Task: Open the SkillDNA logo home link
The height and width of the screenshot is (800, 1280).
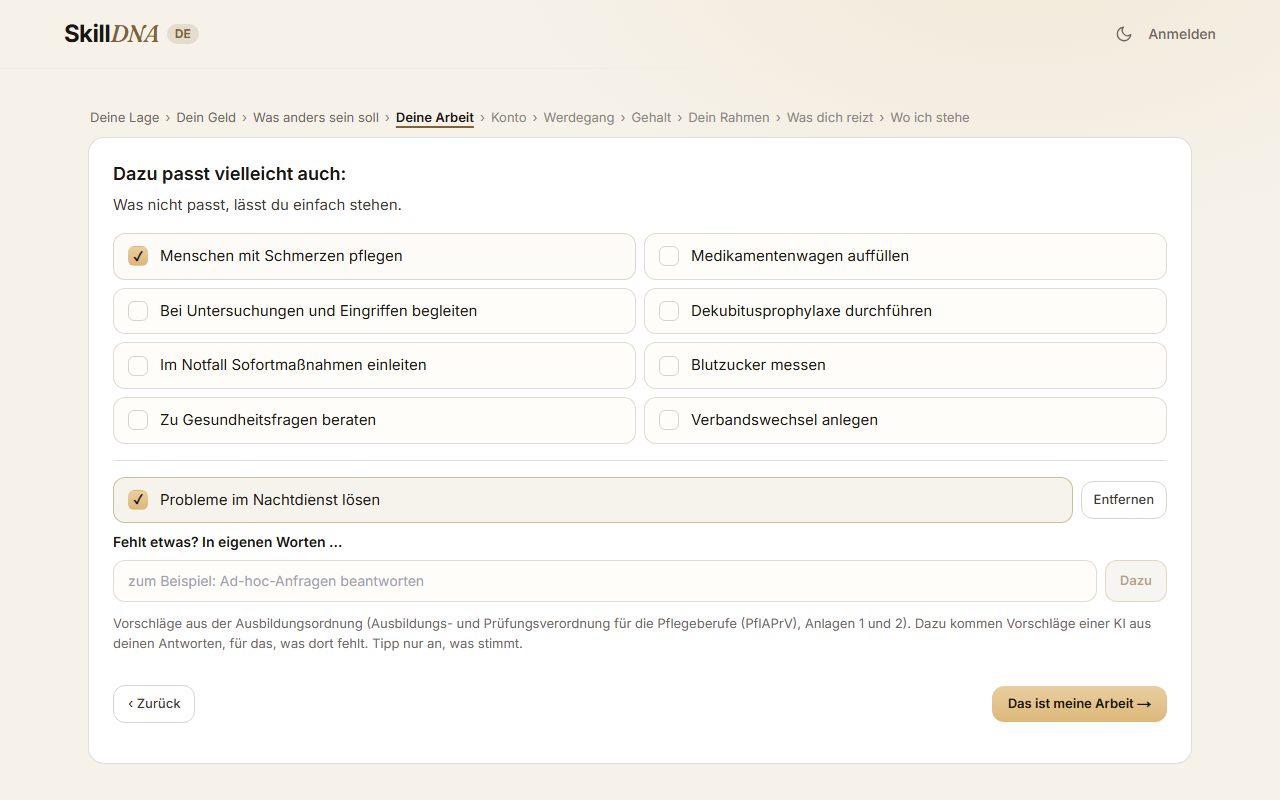Action: pos(111,34)
